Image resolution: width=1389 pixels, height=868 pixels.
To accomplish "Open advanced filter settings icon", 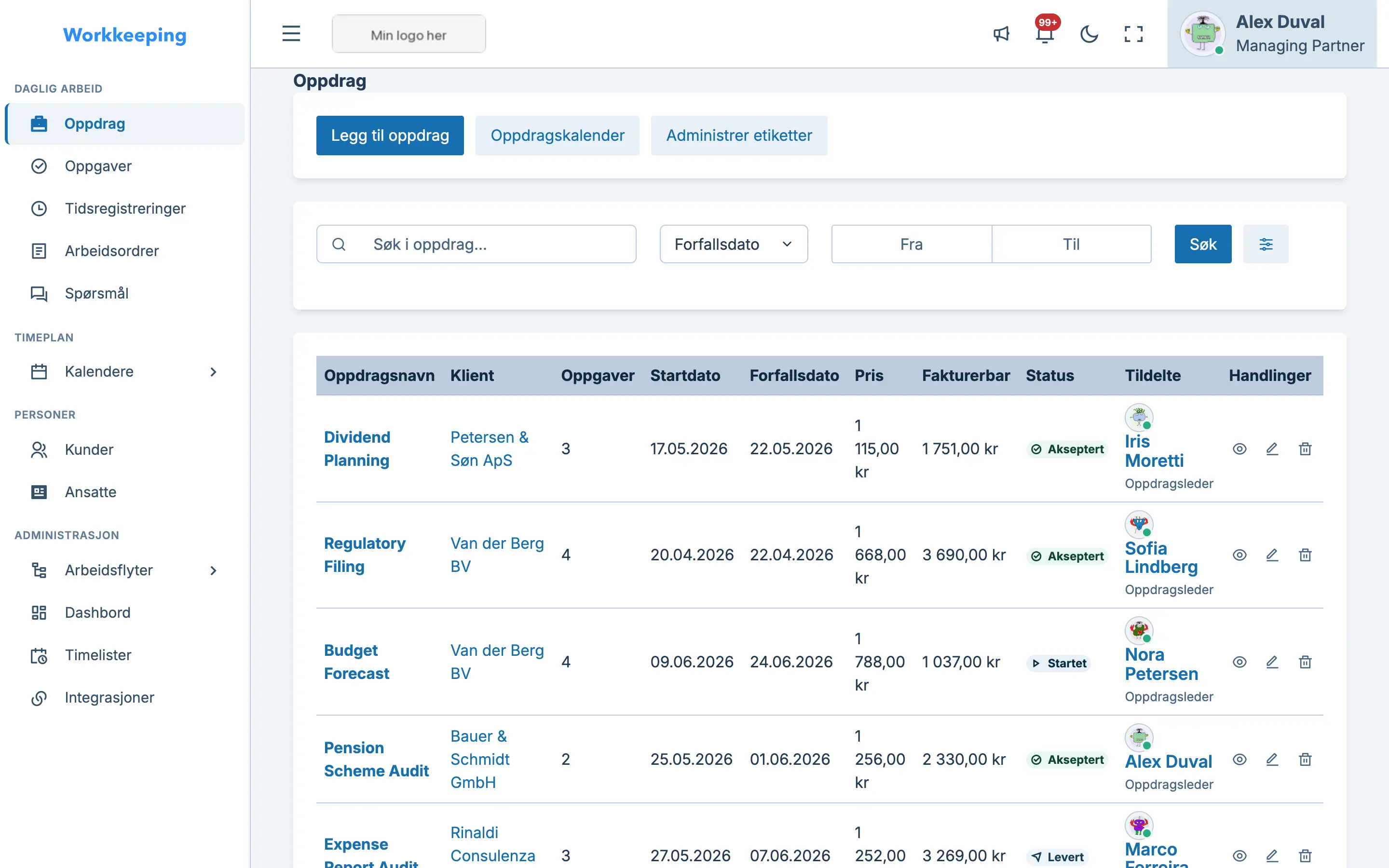I will click(1266, 244).
